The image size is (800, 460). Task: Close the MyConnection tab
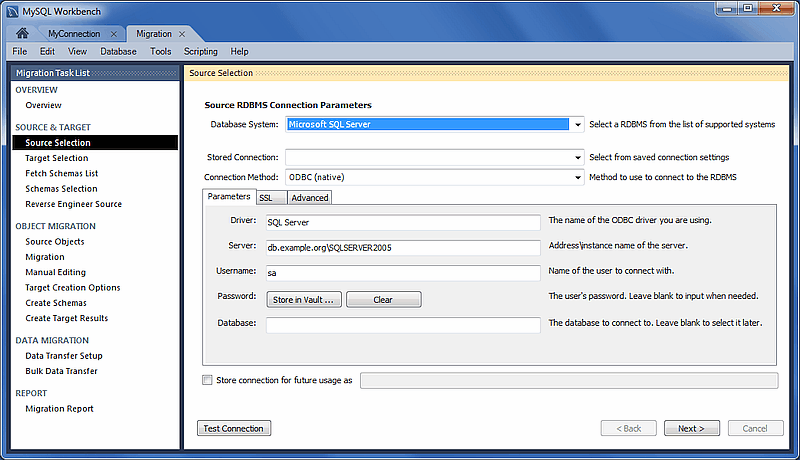[114, 34]
